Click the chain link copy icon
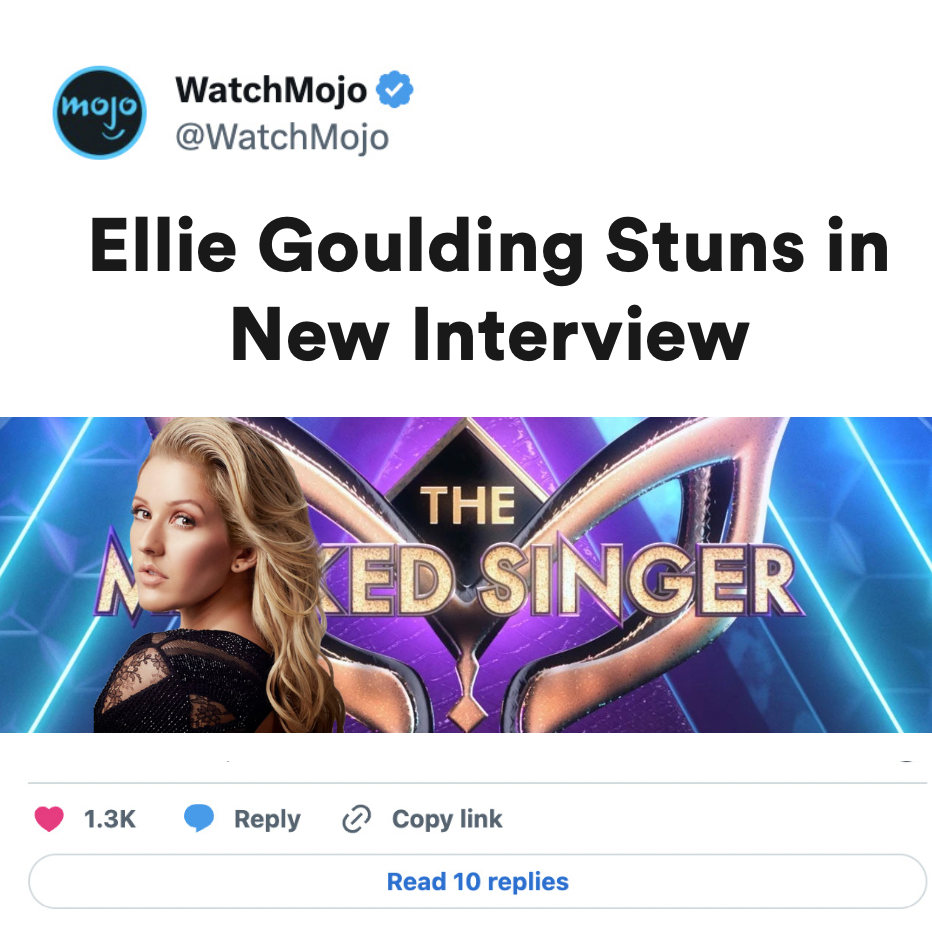932x936 pixels. [x=356, y=818]
